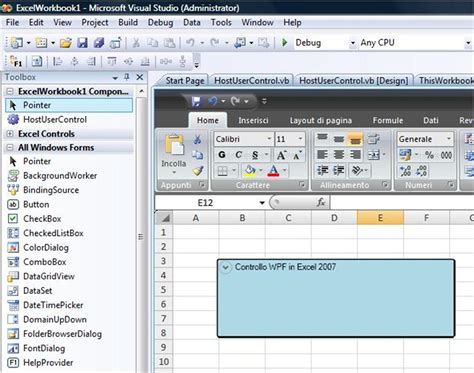Select the fill color bucket icon

click(x=250, y=171)
